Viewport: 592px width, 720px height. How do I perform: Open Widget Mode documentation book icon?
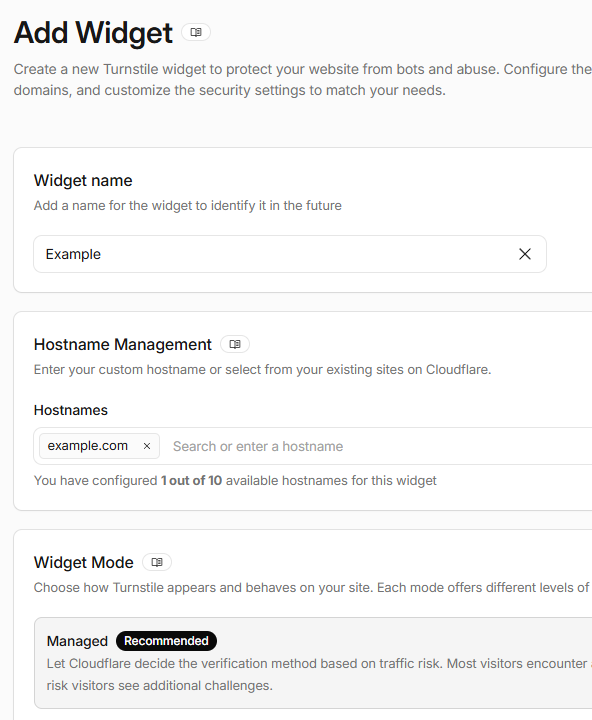click(x=157, y=562)
